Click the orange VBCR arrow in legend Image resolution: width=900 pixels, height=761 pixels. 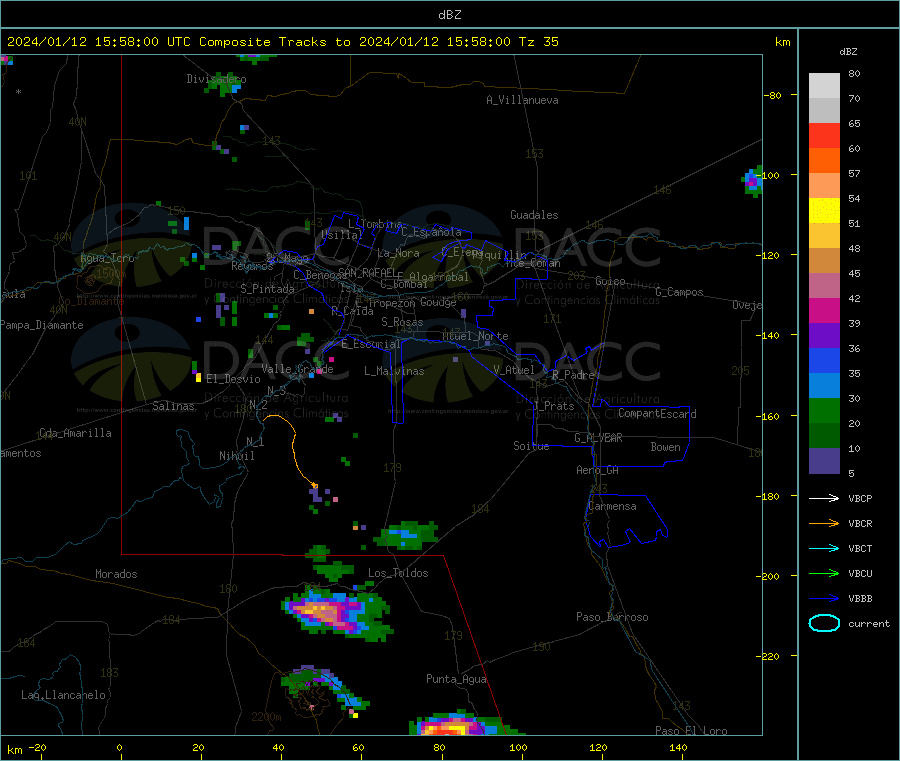click(x=824, y=523)
